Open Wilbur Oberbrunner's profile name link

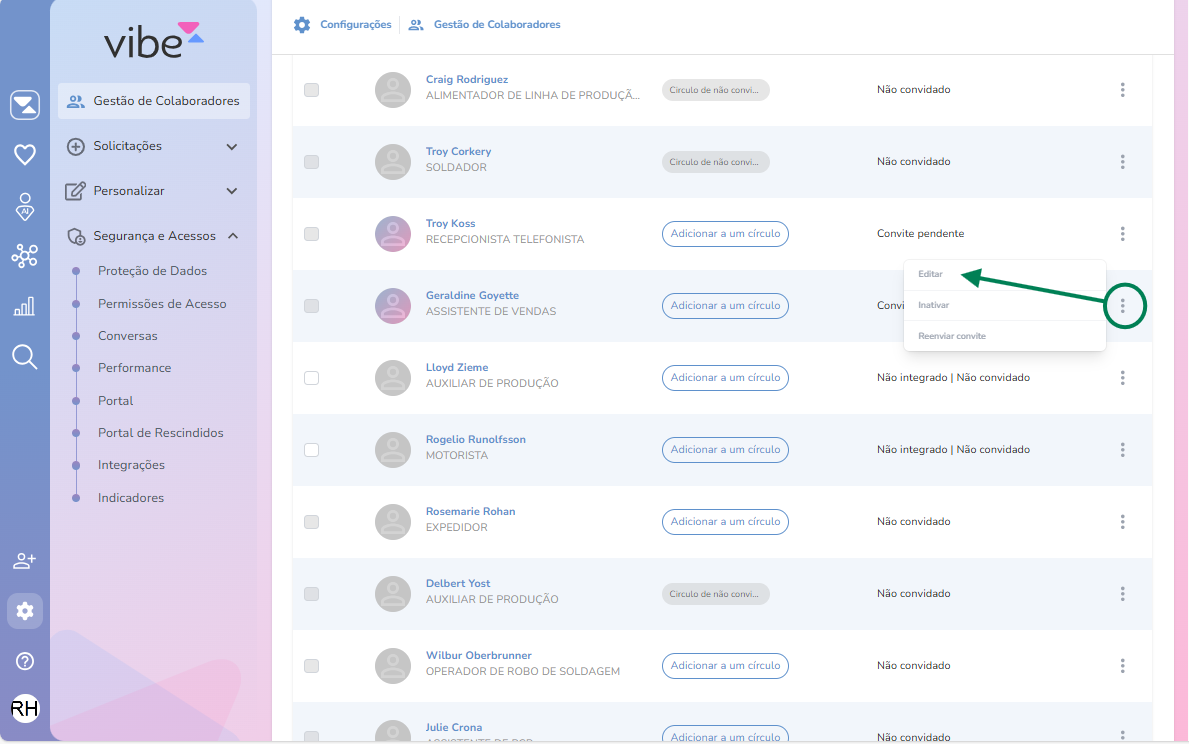pos(478,655)
